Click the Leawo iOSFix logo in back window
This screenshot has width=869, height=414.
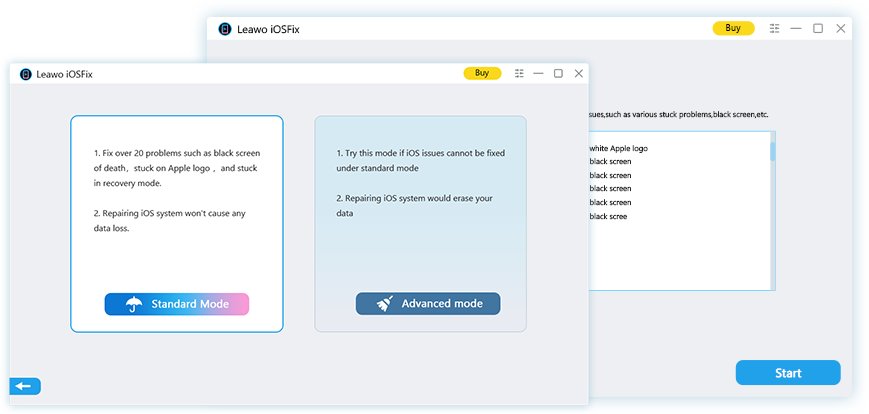tap(224, 29)
